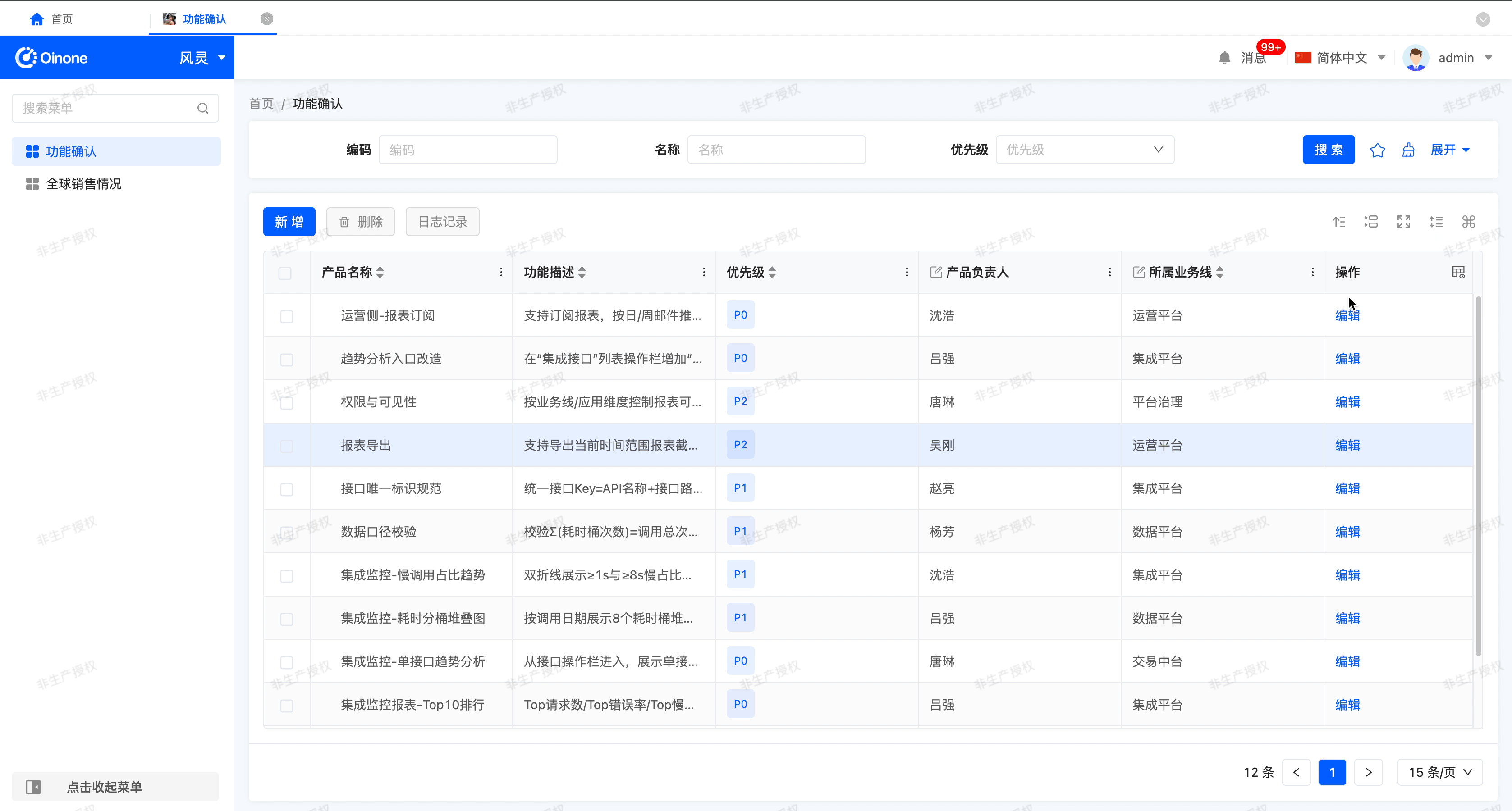Click the fullscreen table icon
Screen dimensions: 1512x811
1403,222
